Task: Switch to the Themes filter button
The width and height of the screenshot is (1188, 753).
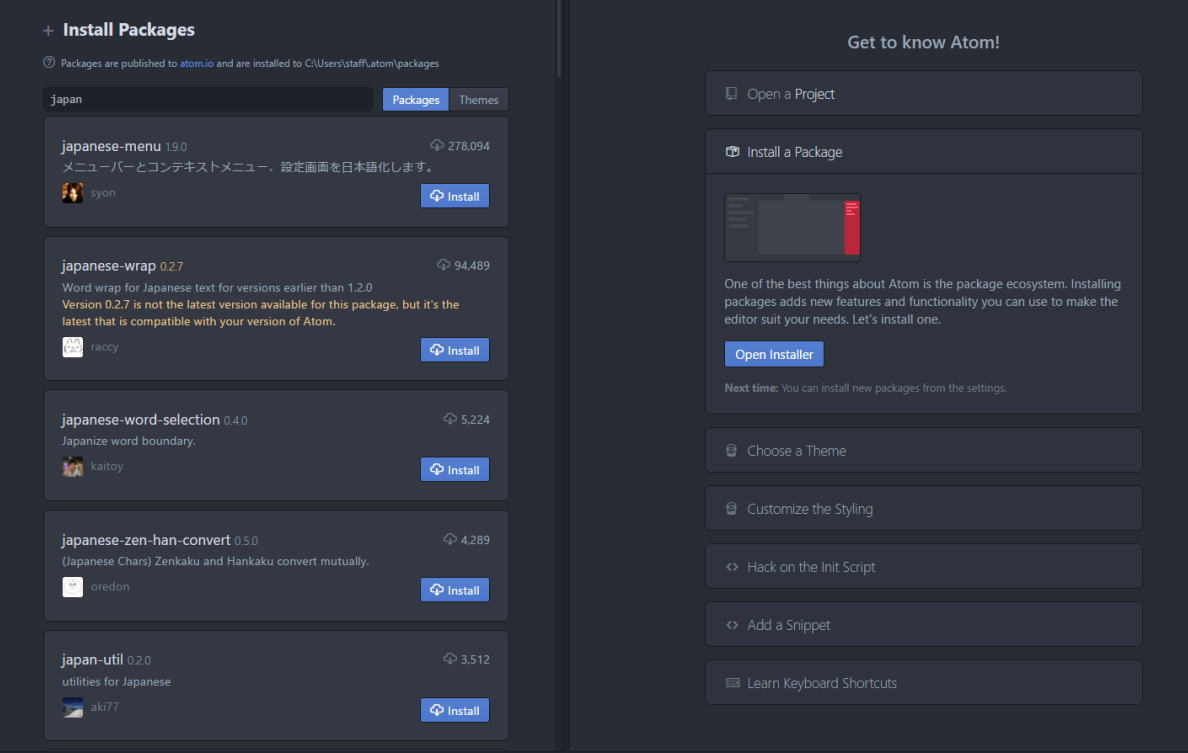Action: 478,100
